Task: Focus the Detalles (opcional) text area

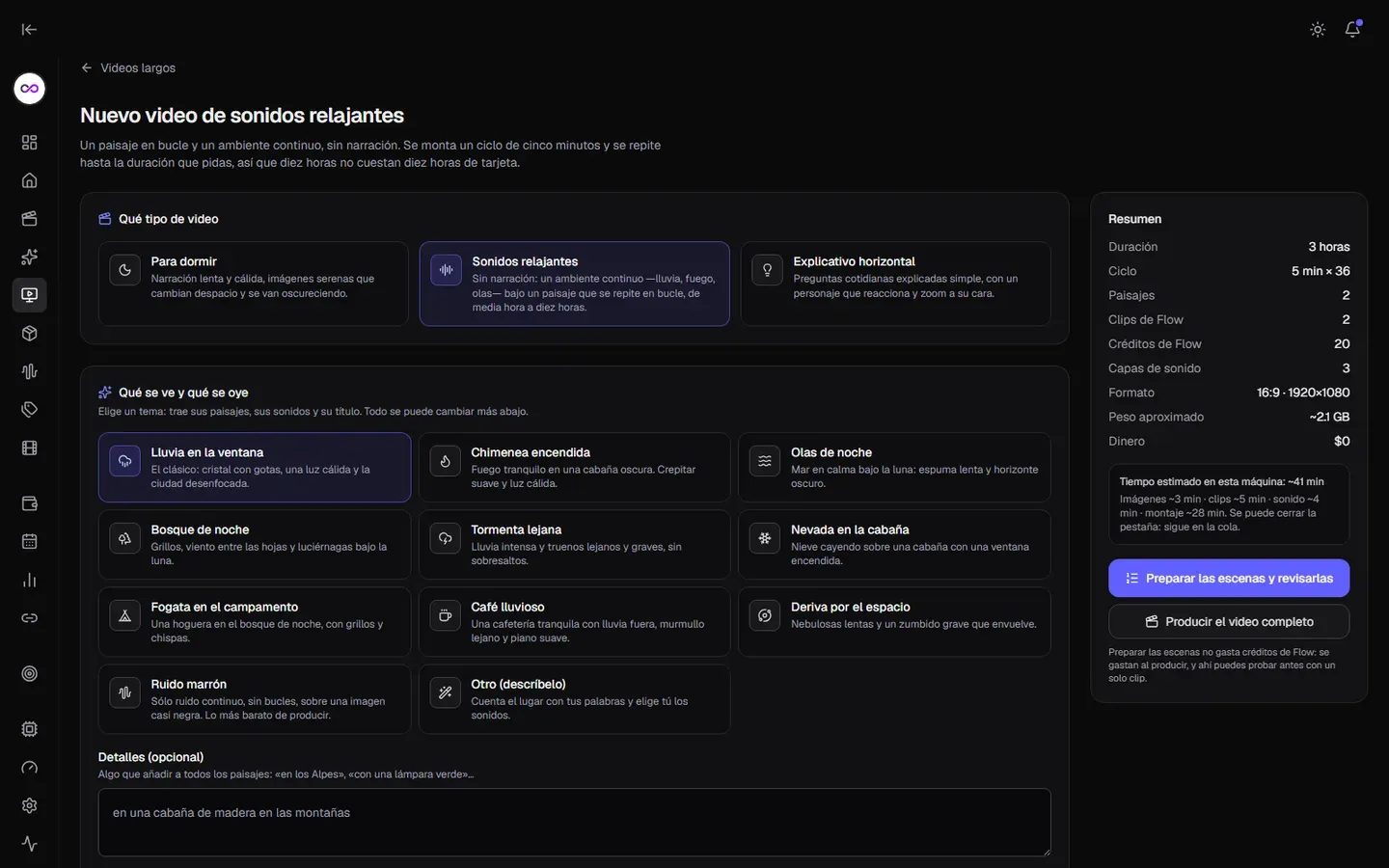Action: 575,823
